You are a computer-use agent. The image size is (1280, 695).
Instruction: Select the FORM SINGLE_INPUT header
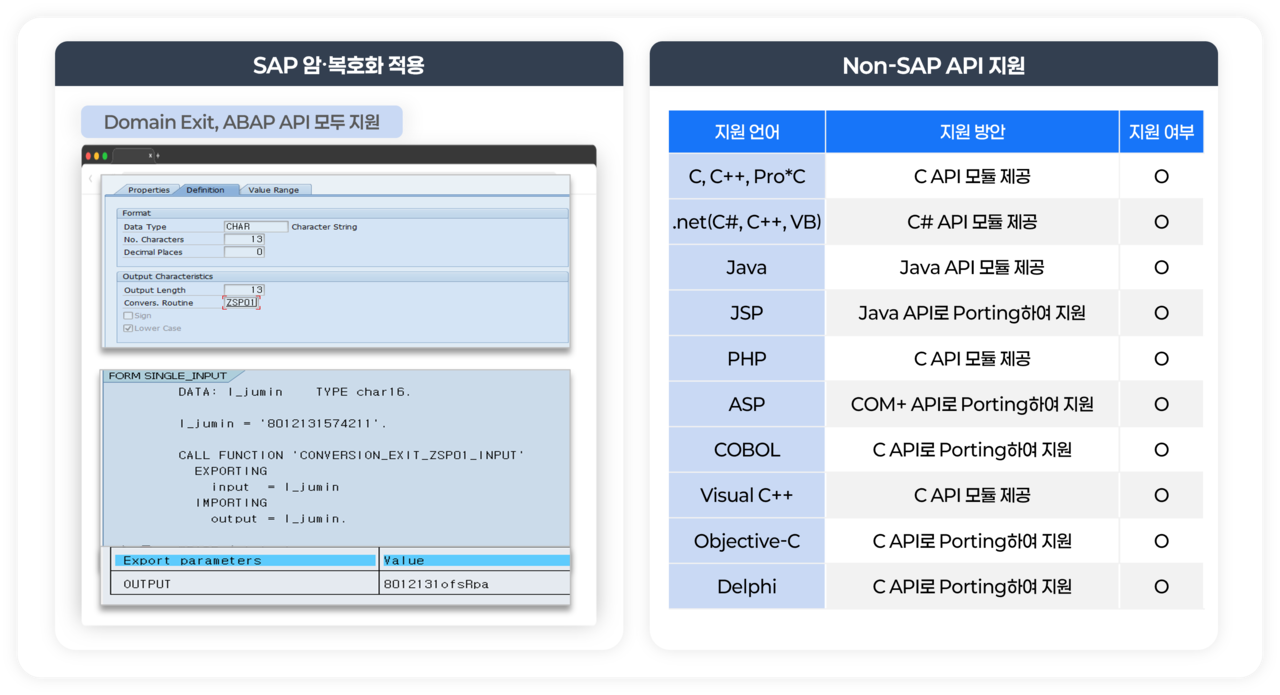[x=167, y=376]
